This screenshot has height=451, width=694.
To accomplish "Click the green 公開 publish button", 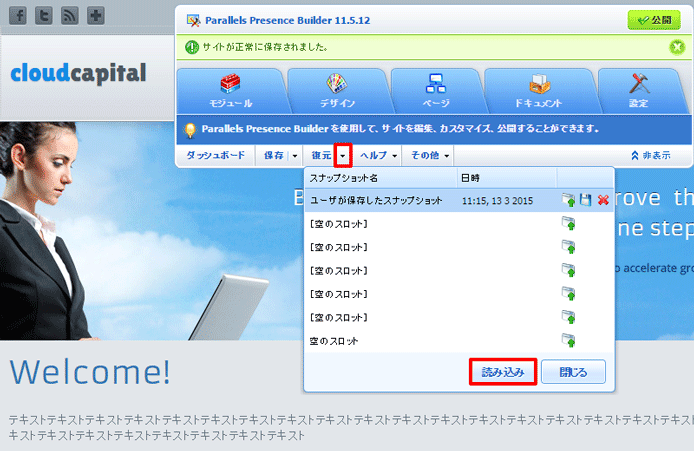I will click(653, 19).
